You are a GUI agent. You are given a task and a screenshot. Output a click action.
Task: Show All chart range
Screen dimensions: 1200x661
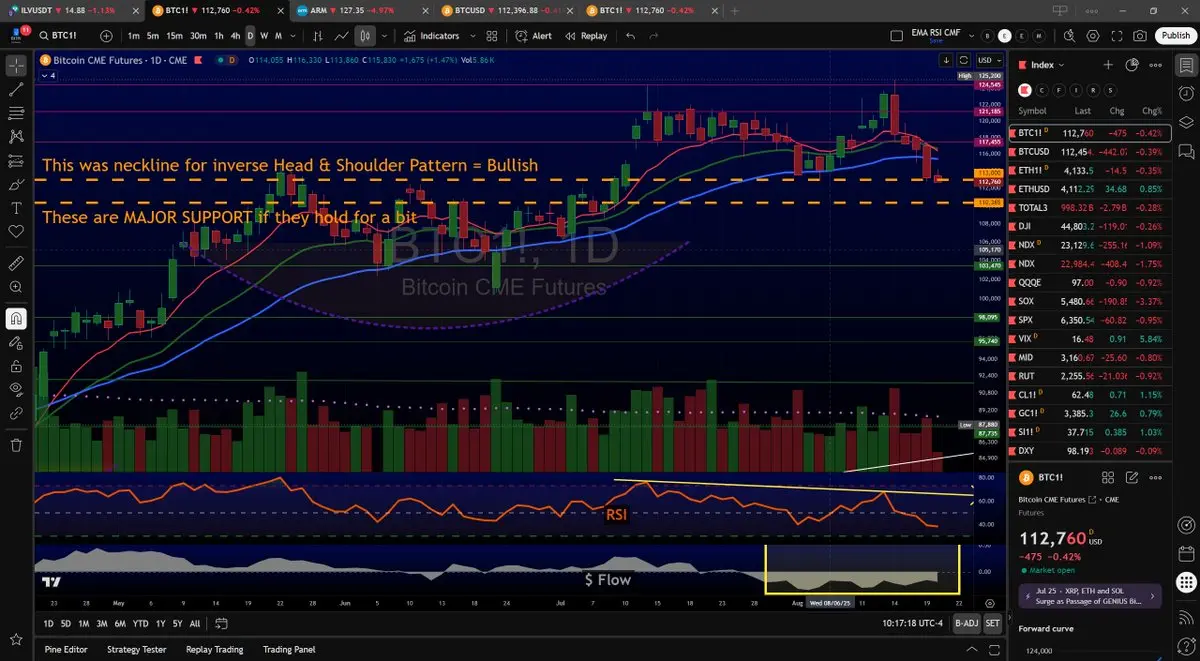coord(194,623)
